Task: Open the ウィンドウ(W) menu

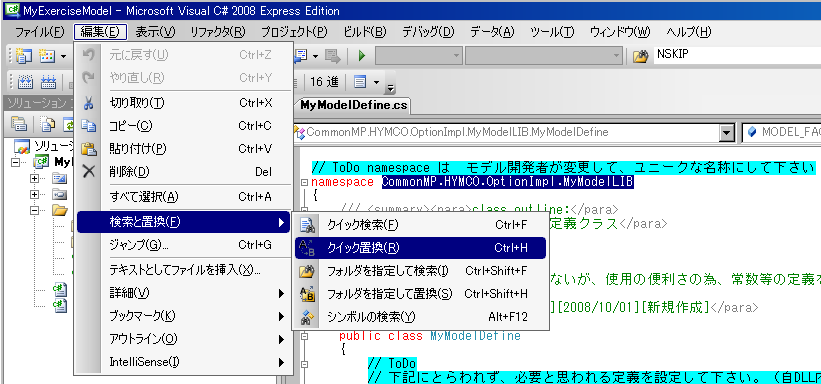Action: pos(620,32)
